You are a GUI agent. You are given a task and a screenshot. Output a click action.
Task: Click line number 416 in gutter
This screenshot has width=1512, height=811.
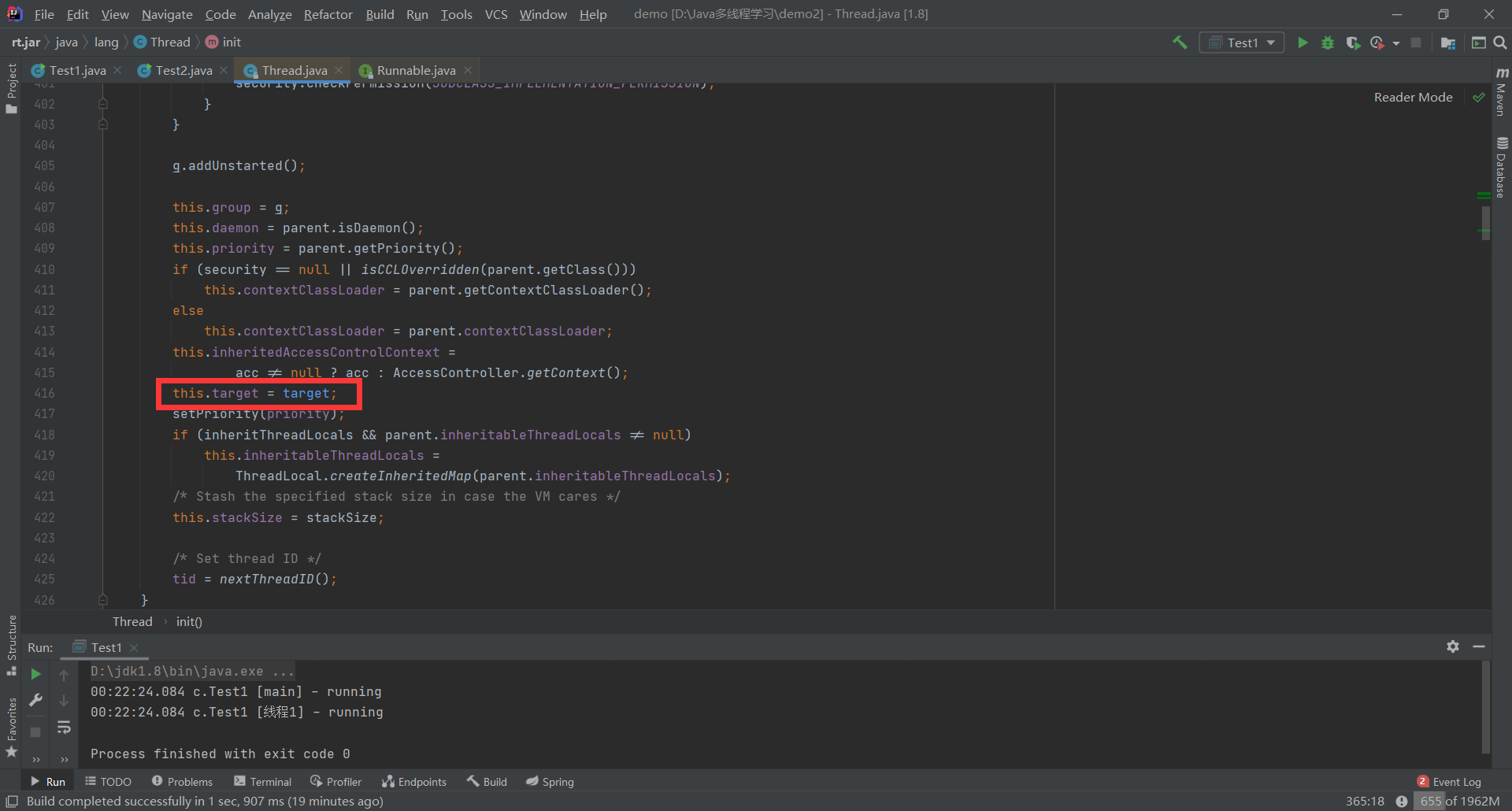(44, 393)
